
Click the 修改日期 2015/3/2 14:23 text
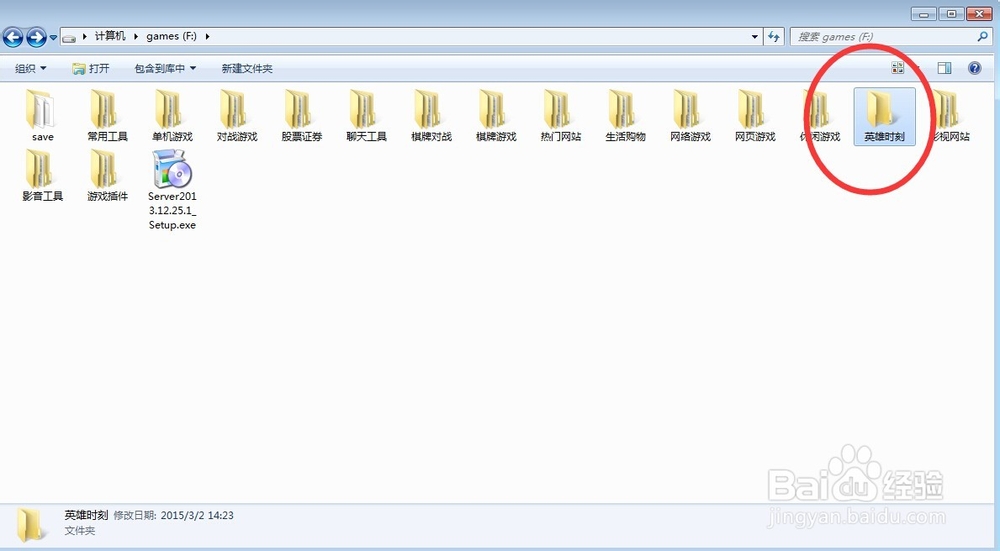(x=173, y=515)
